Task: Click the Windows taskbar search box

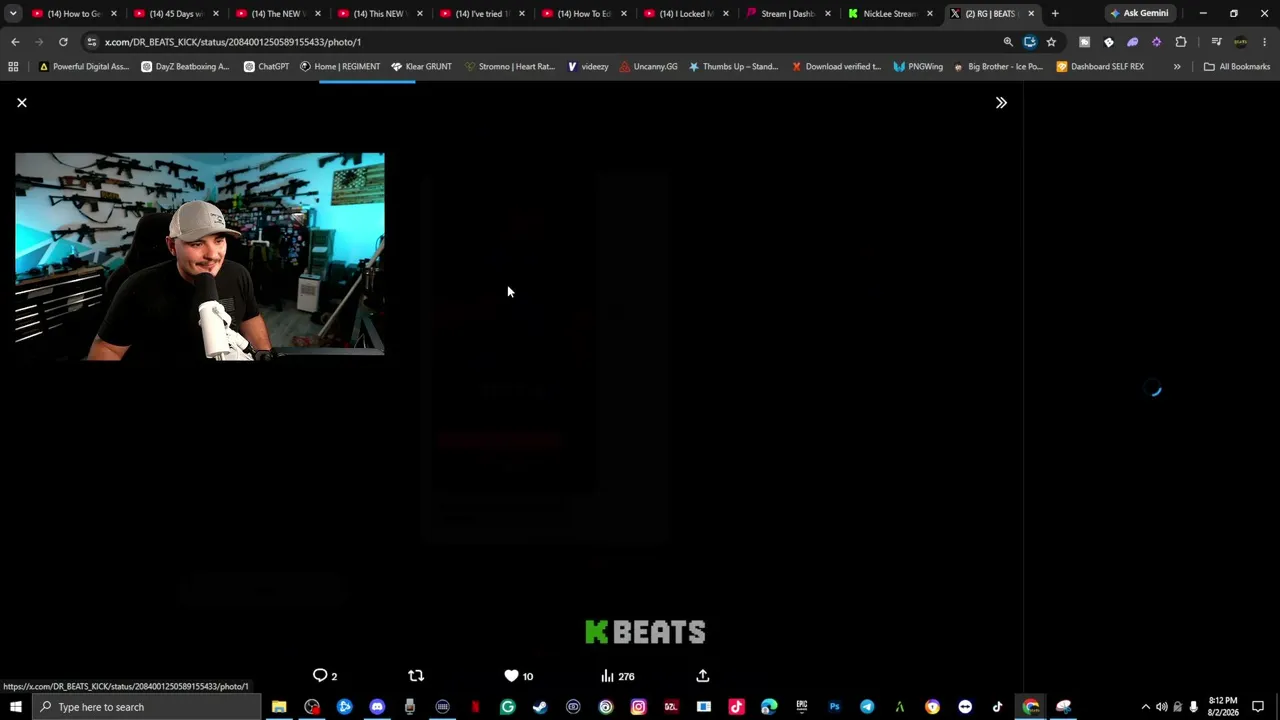Action: [x=146, y=707]
